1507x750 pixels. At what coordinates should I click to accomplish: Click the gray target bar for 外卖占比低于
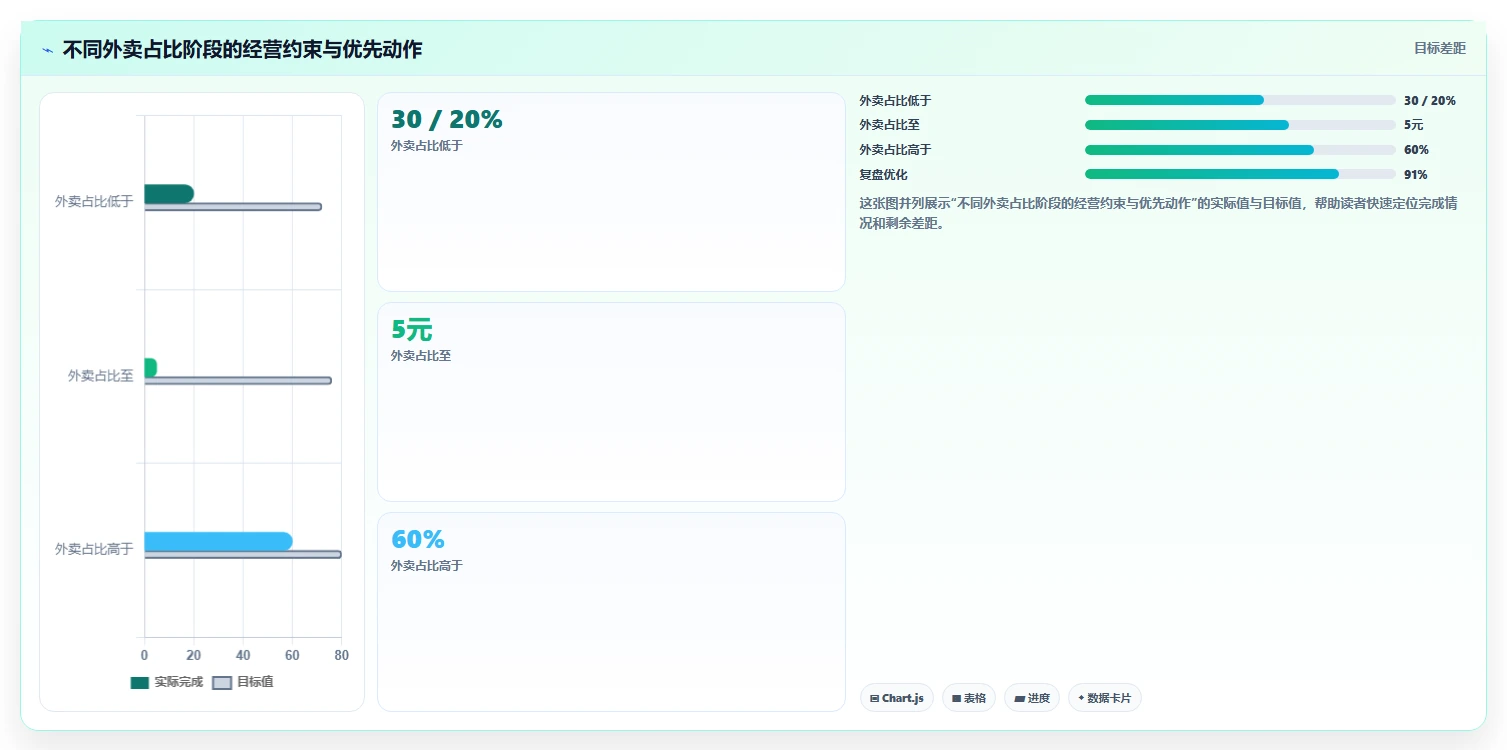tap(233, 207)
